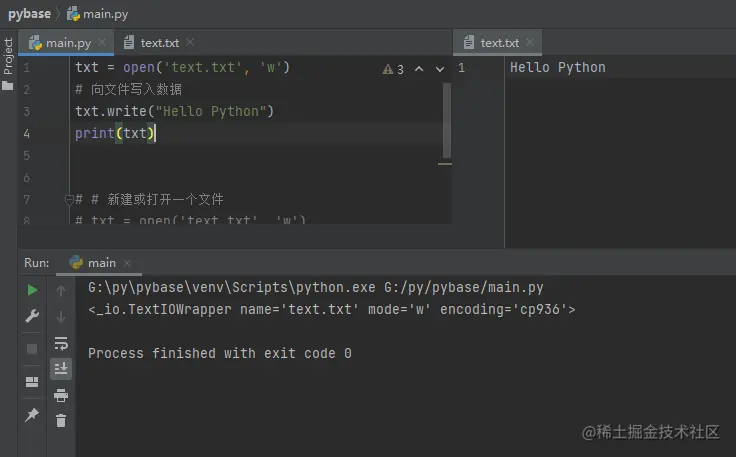Open the Project tool window sidebar button
This screenshot has width=736, height=457.
(x=8, y=56)
